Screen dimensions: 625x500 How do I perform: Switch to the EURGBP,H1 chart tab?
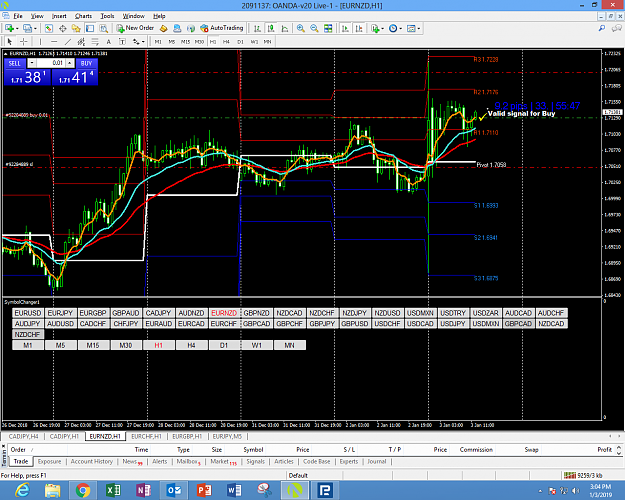point(187,436)
